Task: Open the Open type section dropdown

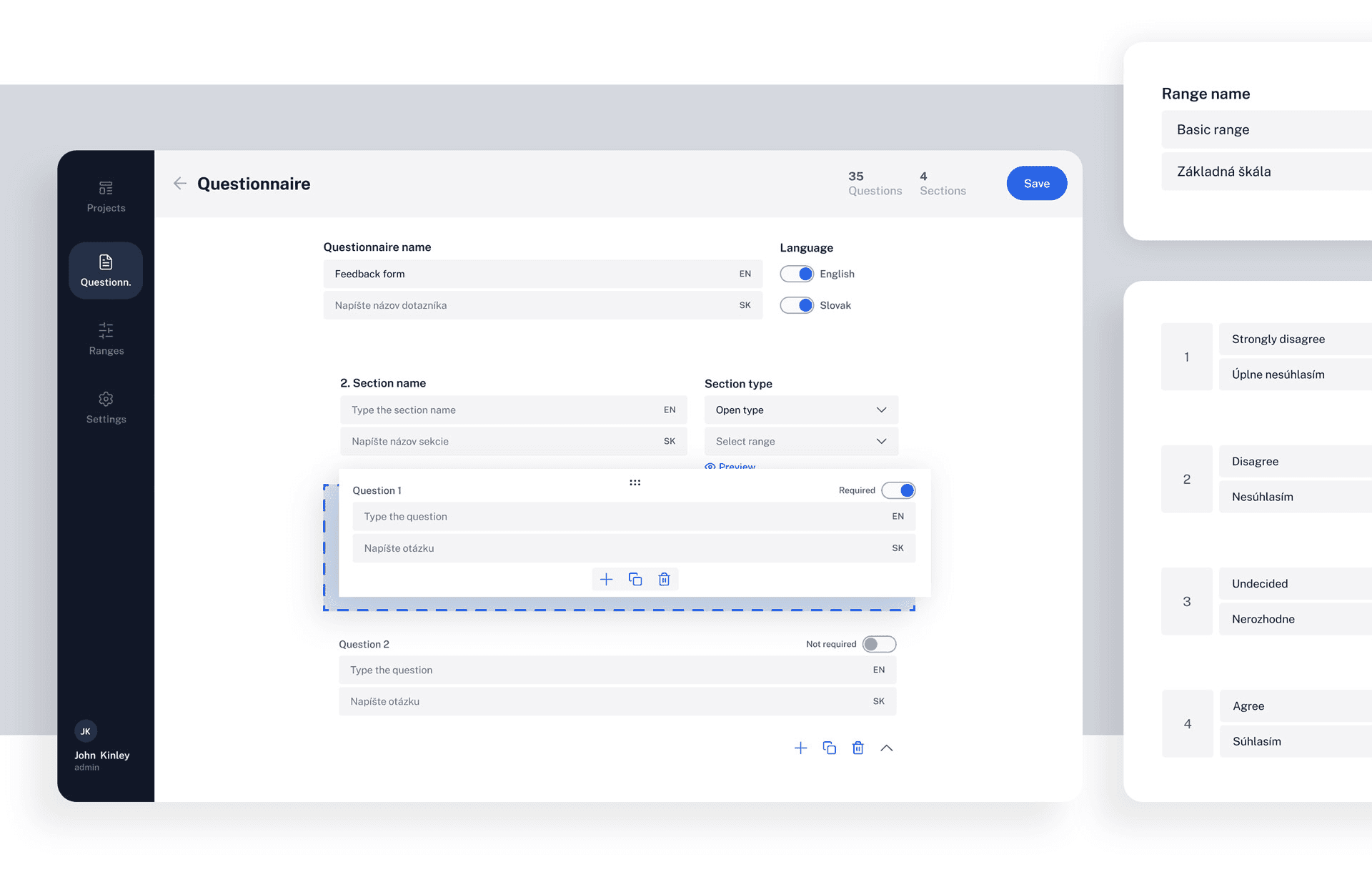Action: (801, 410)
